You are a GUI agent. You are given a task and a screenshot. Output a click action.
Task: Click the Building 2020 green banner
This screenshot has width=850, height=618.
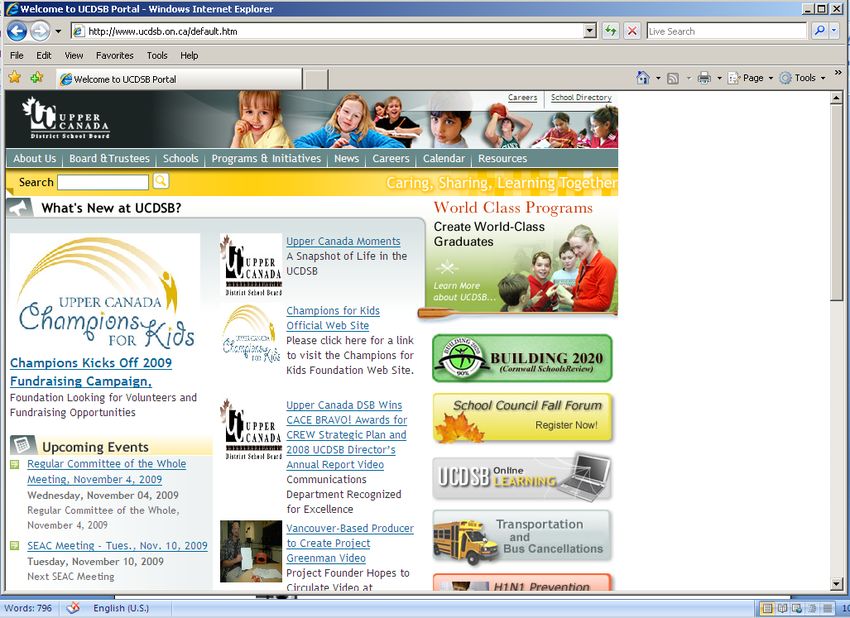[522, 358]
